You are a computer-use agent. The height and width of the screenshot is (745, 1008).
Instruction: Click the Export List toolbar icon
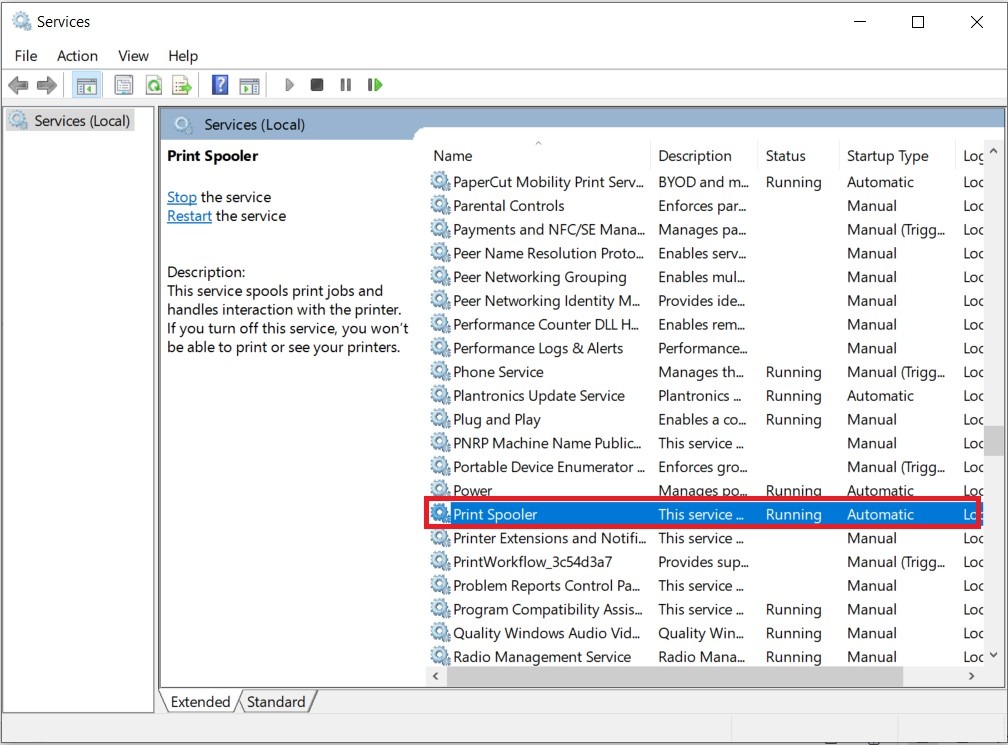click(x=181, y=85)
